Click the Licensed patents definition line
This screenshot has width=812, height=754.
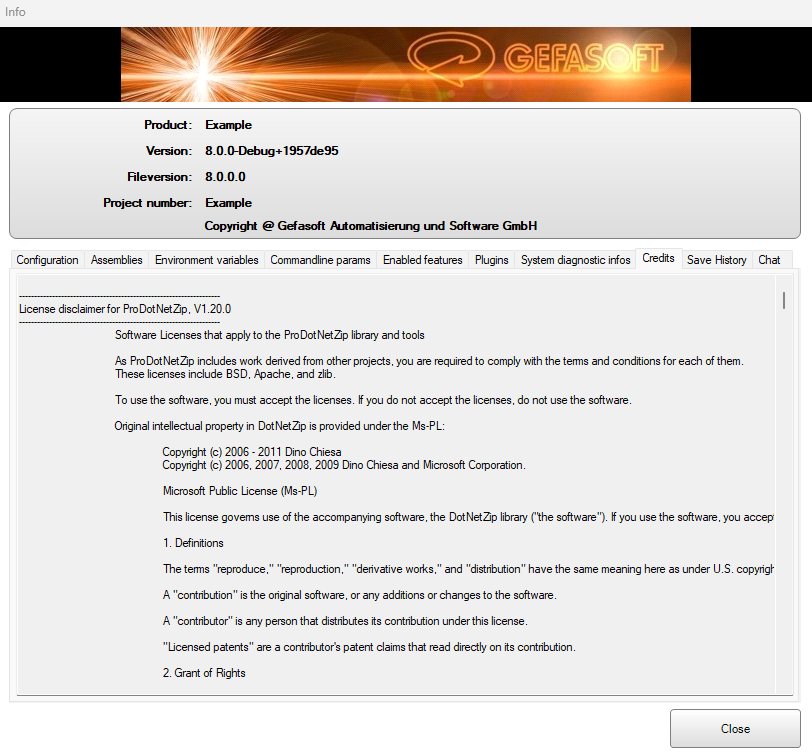coord(369,647)
